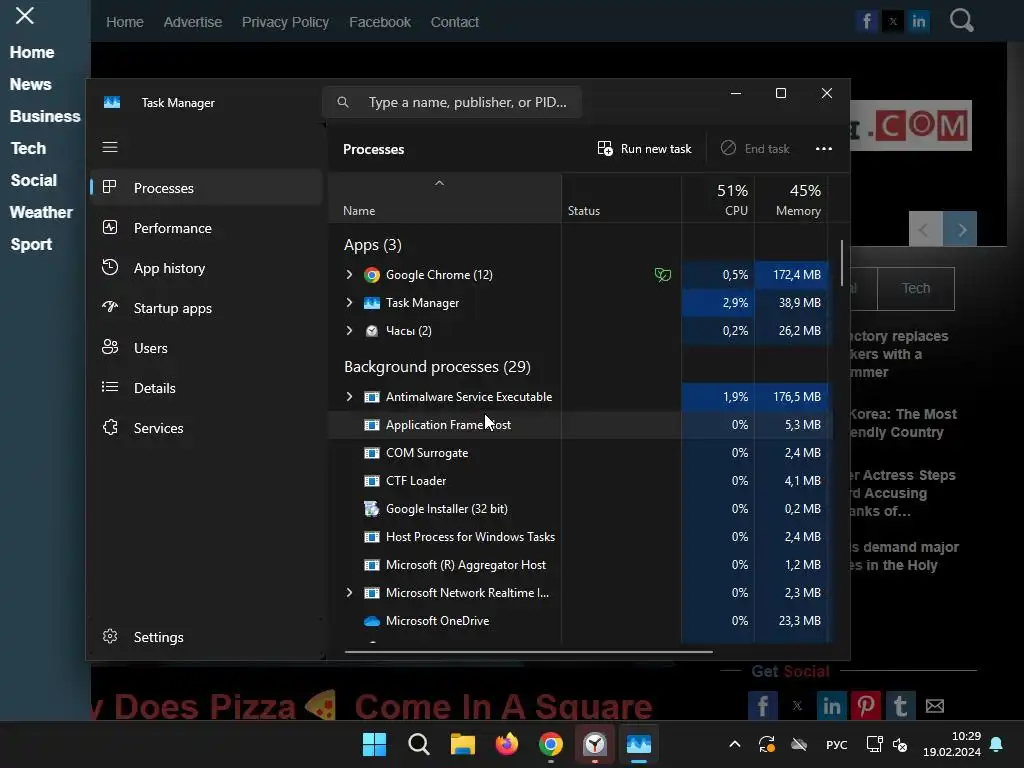Open News in website side menu
Image resolution: width=1024 pixels, height=768 pixels.
click(x=31, y=84)
